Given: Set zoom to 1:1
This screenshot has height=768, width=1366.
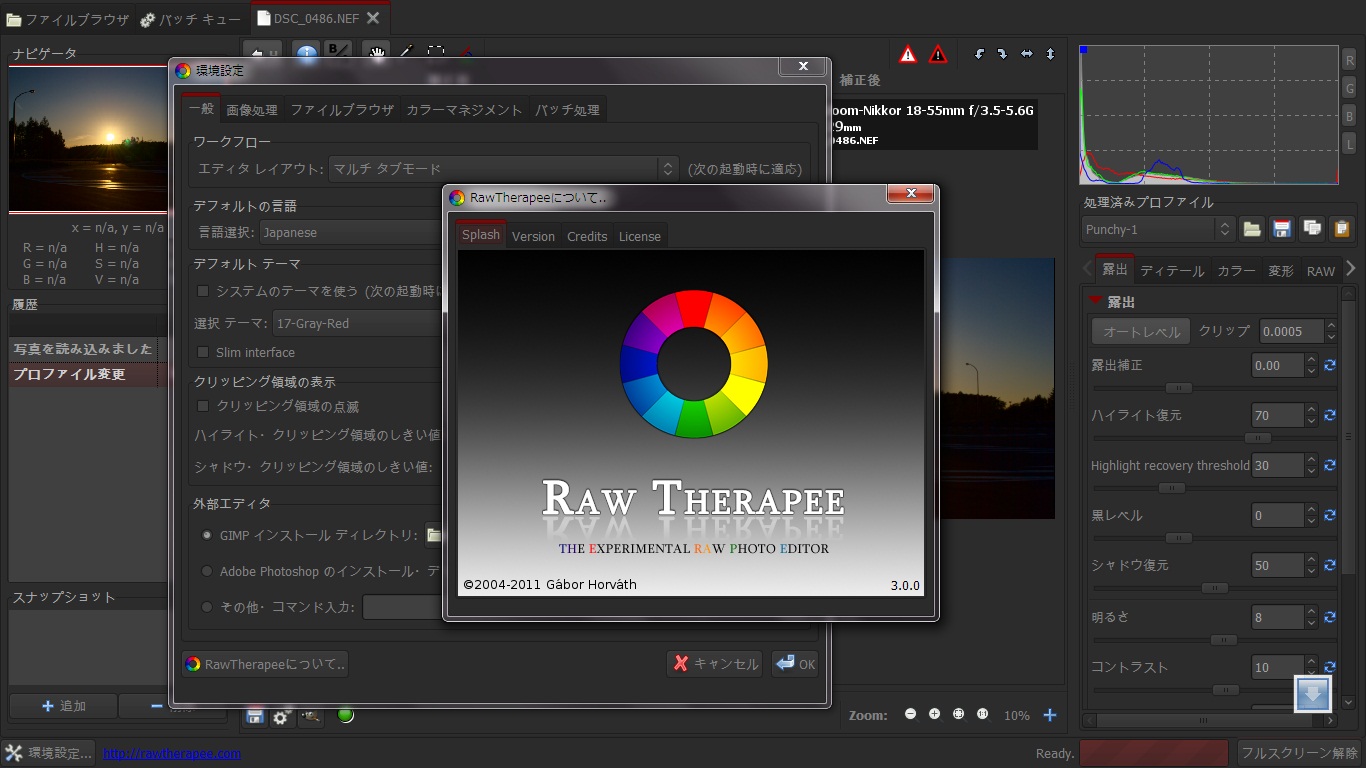Looking at the screenshot, I should [982, 714].
